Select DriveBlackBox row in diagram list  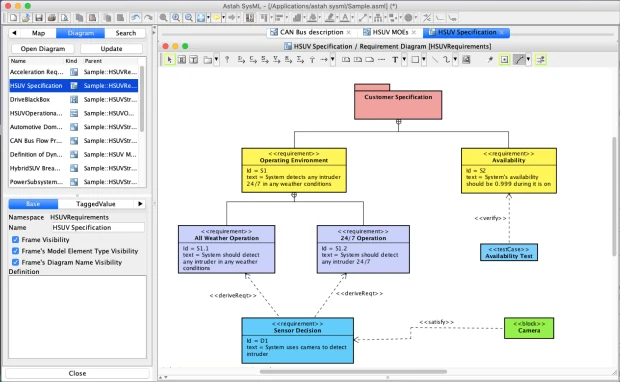coord(74,99)
